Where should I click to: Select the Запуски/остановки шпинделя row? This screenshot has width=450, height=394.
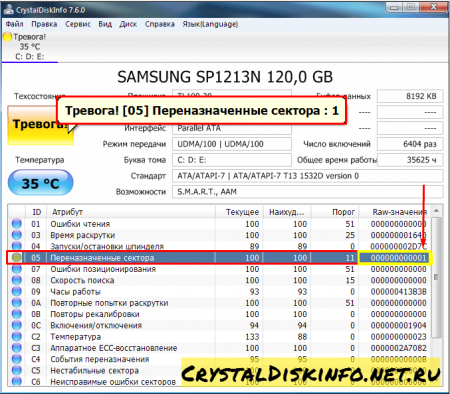[218, 246]
